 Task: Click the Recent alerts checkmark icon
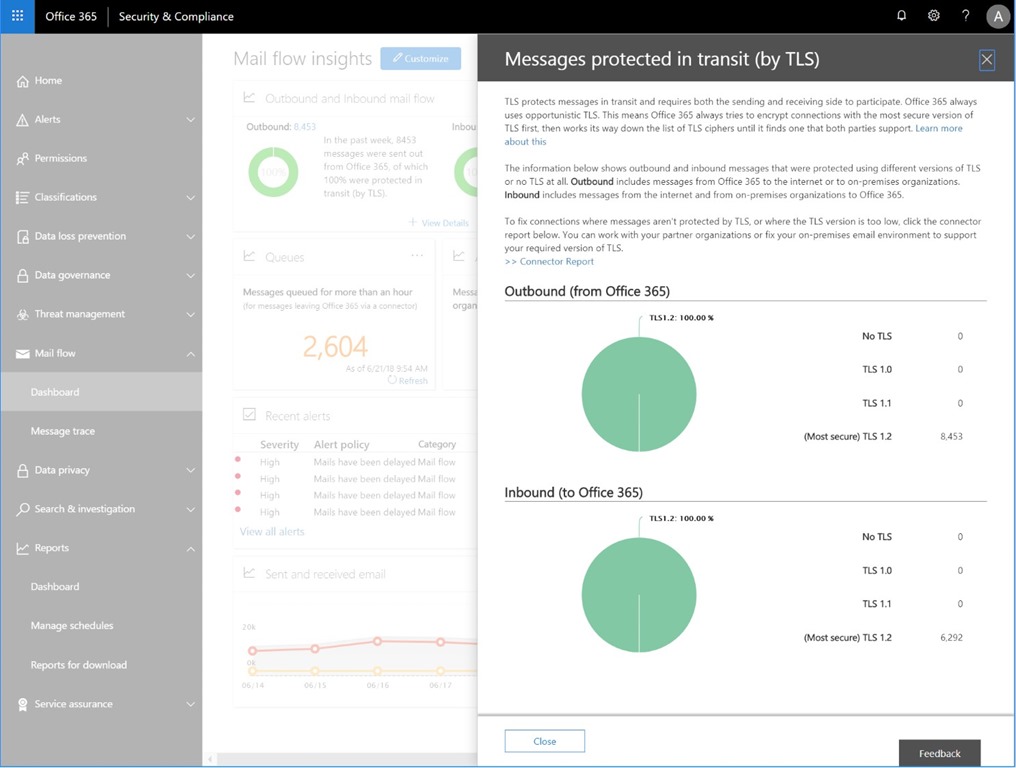pos(249,414)
